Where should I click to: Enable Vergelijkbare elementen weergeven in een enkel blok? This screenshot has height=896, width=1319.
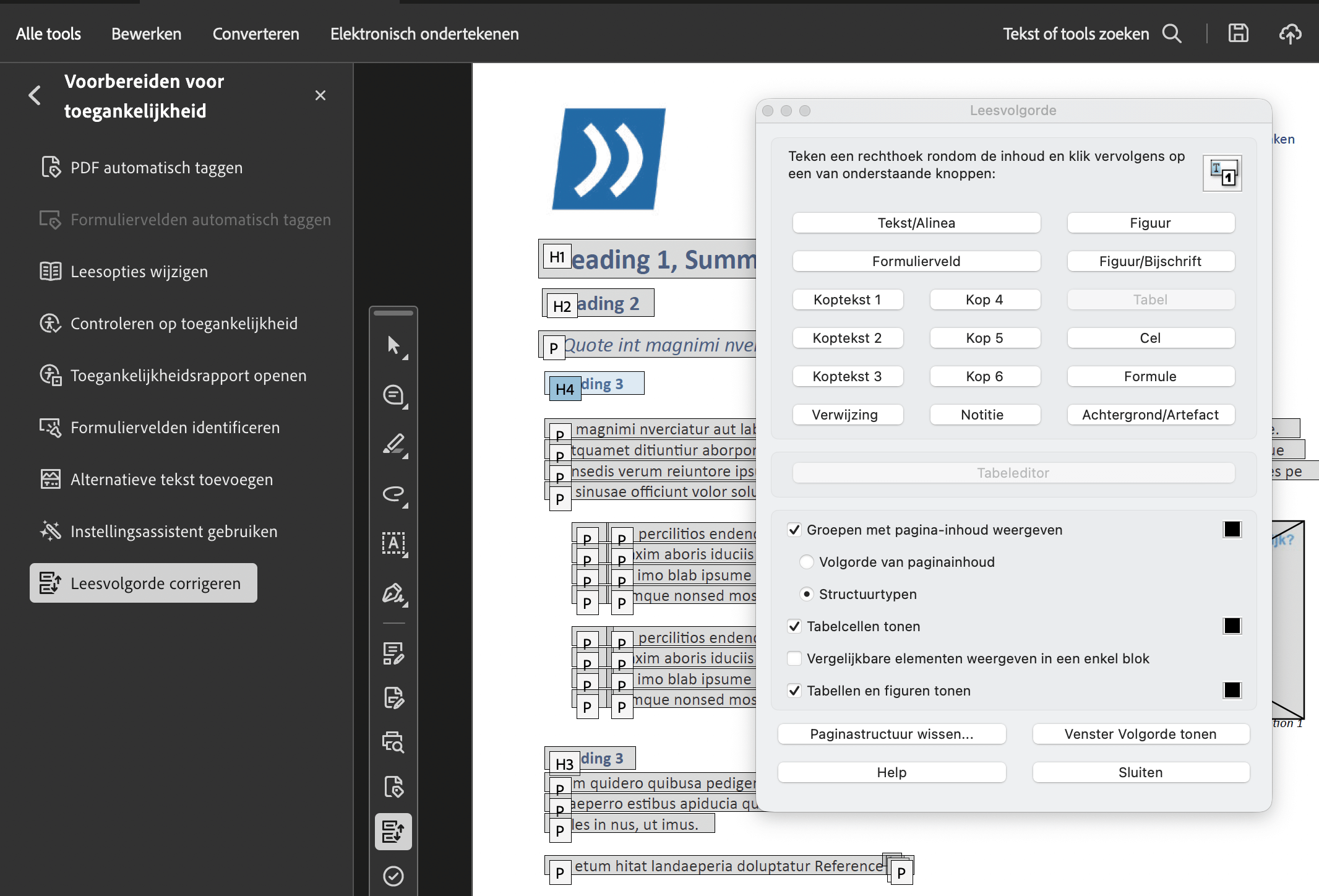[x=794, y=658]
